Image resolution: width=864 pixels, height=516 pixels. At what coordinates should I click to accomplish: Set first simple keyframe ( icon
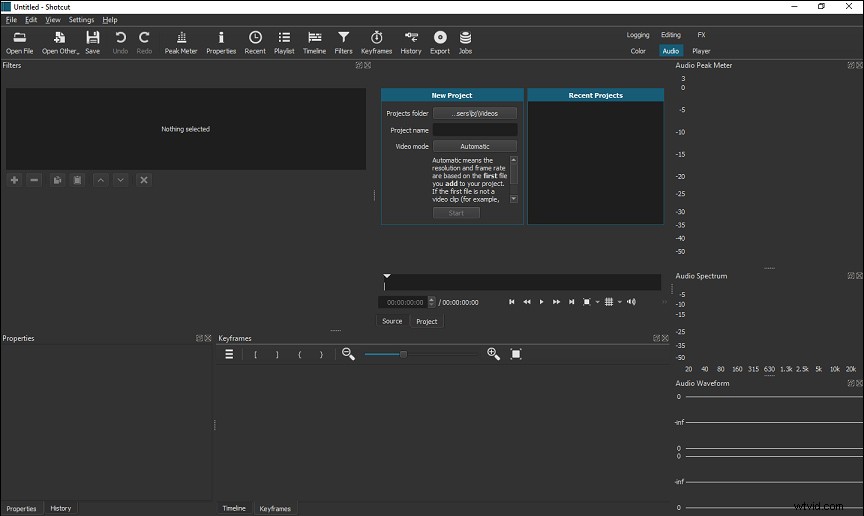[x=299, y=354]
